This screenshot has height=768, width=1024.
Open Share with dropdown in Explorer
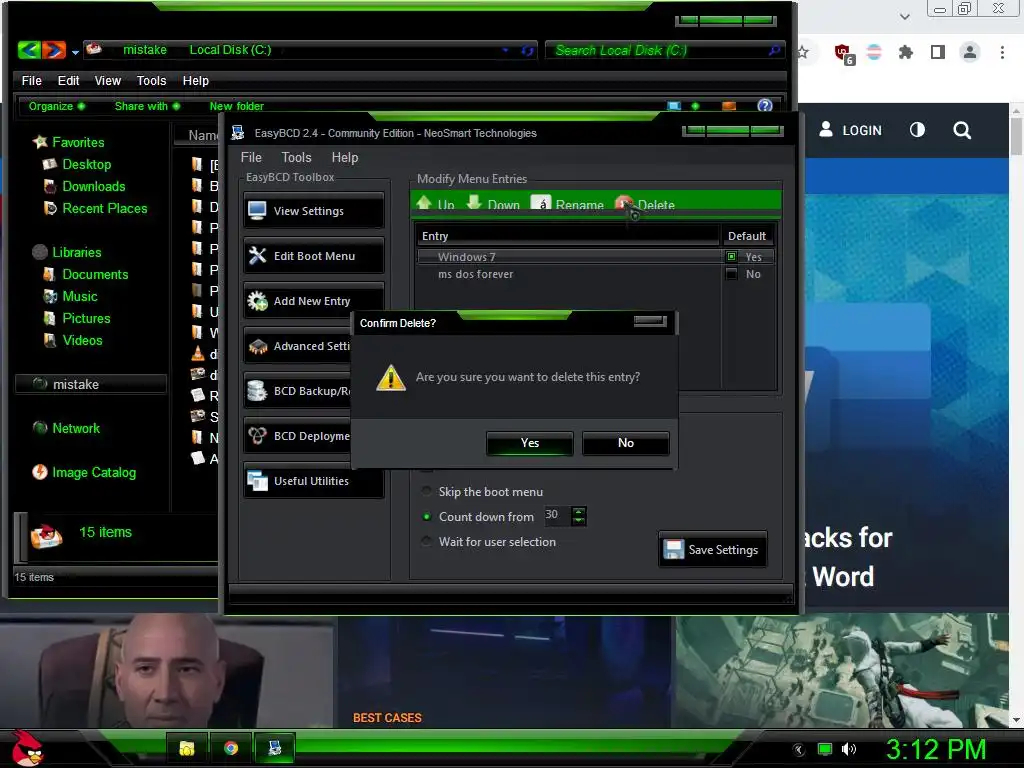point(147,106)
